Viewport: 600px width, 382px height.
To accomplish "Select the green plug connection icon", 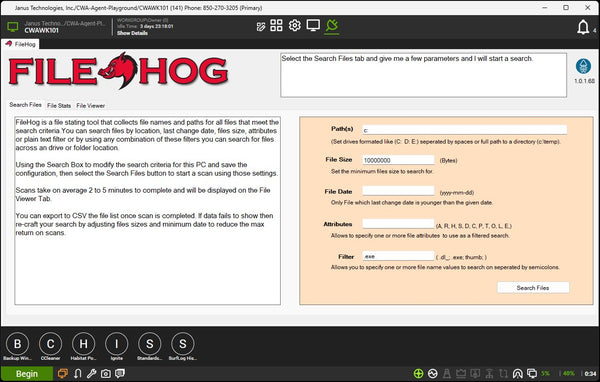I will click(332, 26).
